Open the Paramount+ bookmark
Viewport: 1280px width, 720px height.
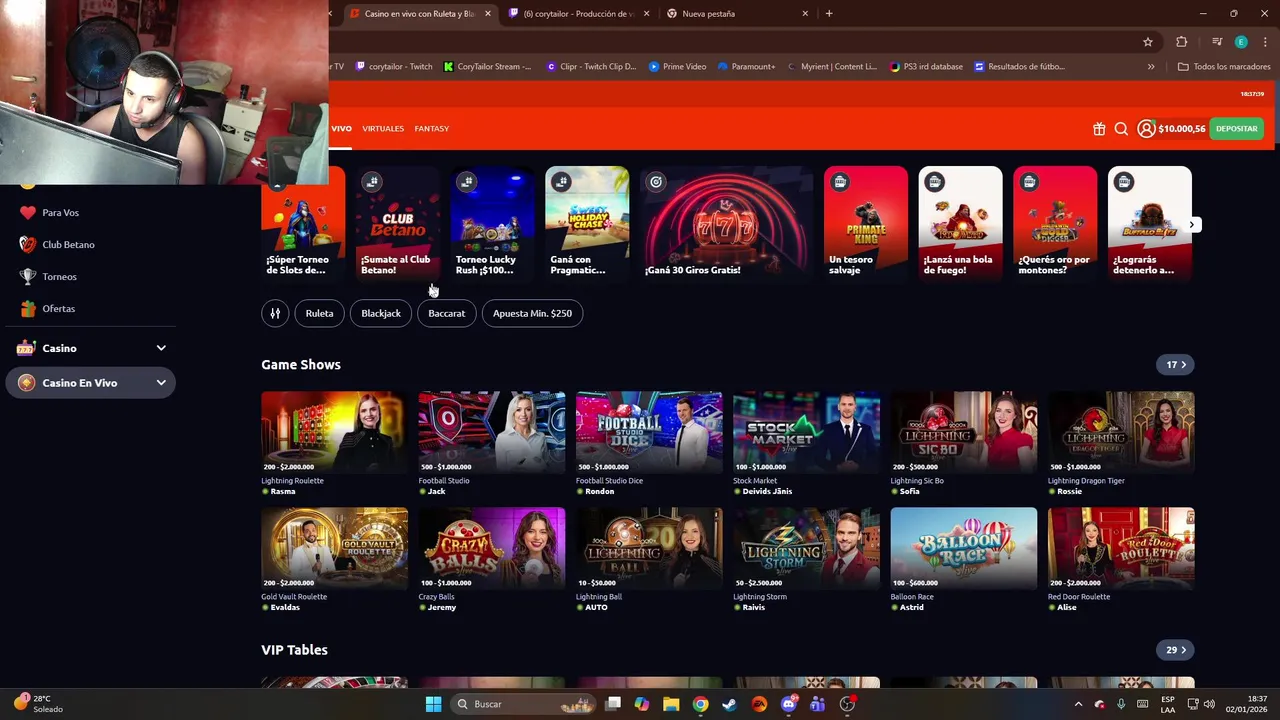(x=746, y=67)
